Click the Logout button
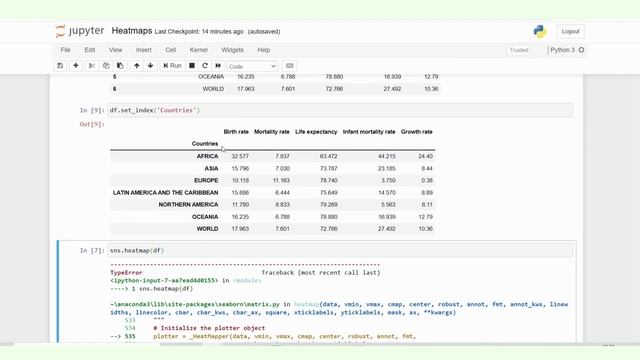 [x=570, y=31]
